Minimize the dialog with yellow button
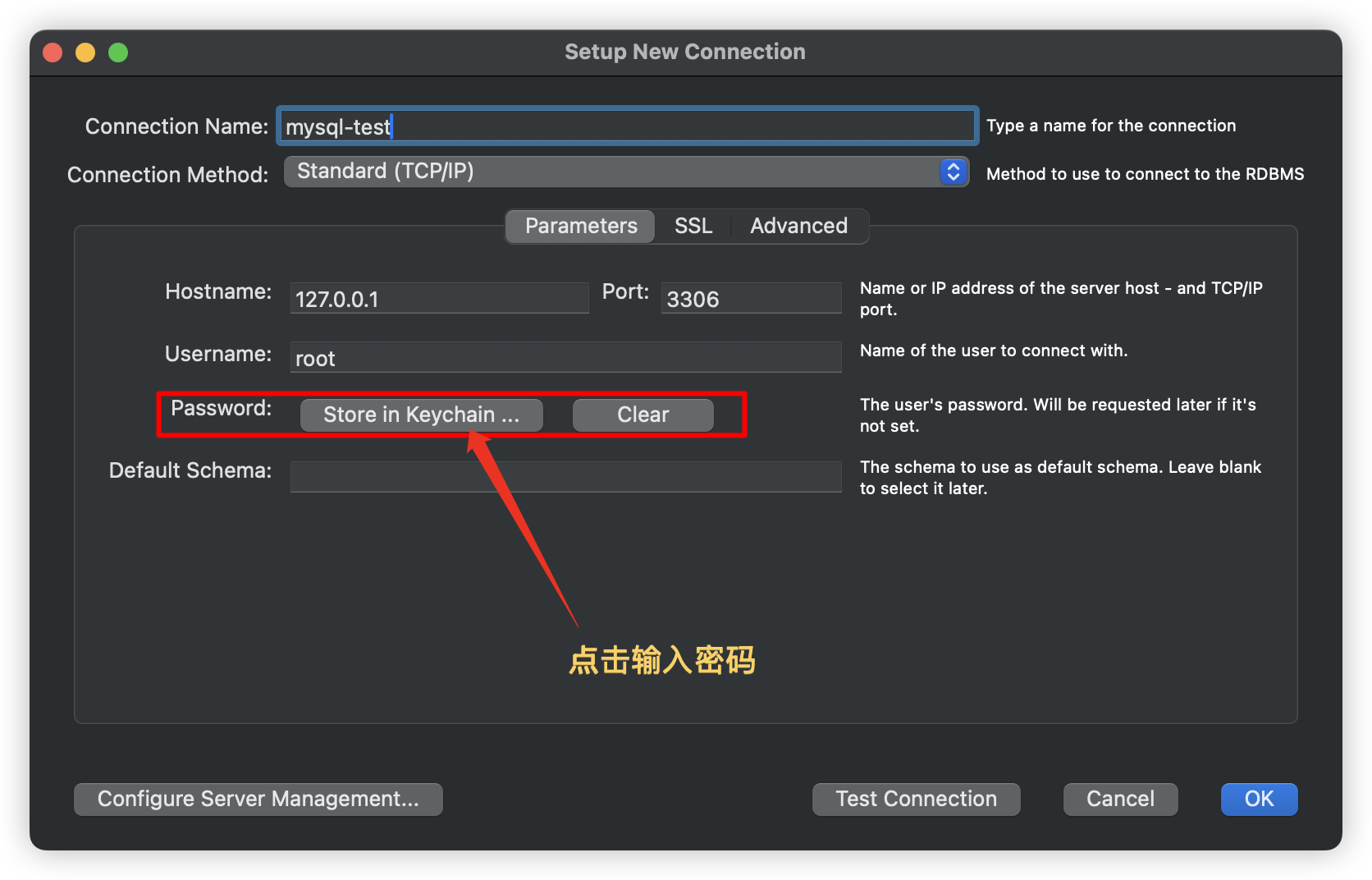1372x880 pixels. 85,53
